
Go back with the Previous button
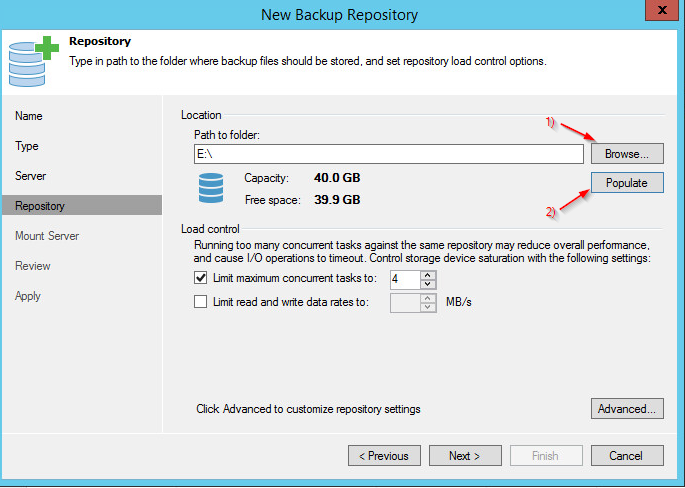pyautogui.click(x=384, y=456)
